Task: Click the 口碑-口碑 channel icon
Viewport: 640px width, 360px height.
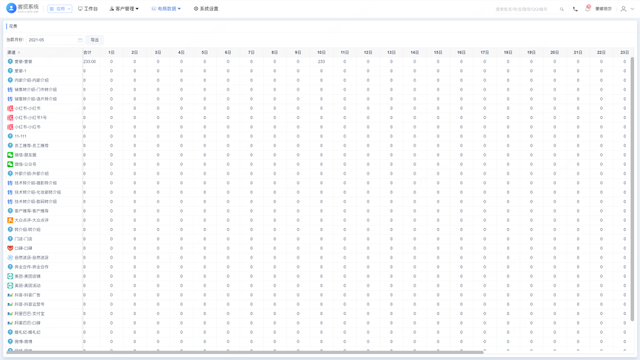Action: click(x=10, y=248)
